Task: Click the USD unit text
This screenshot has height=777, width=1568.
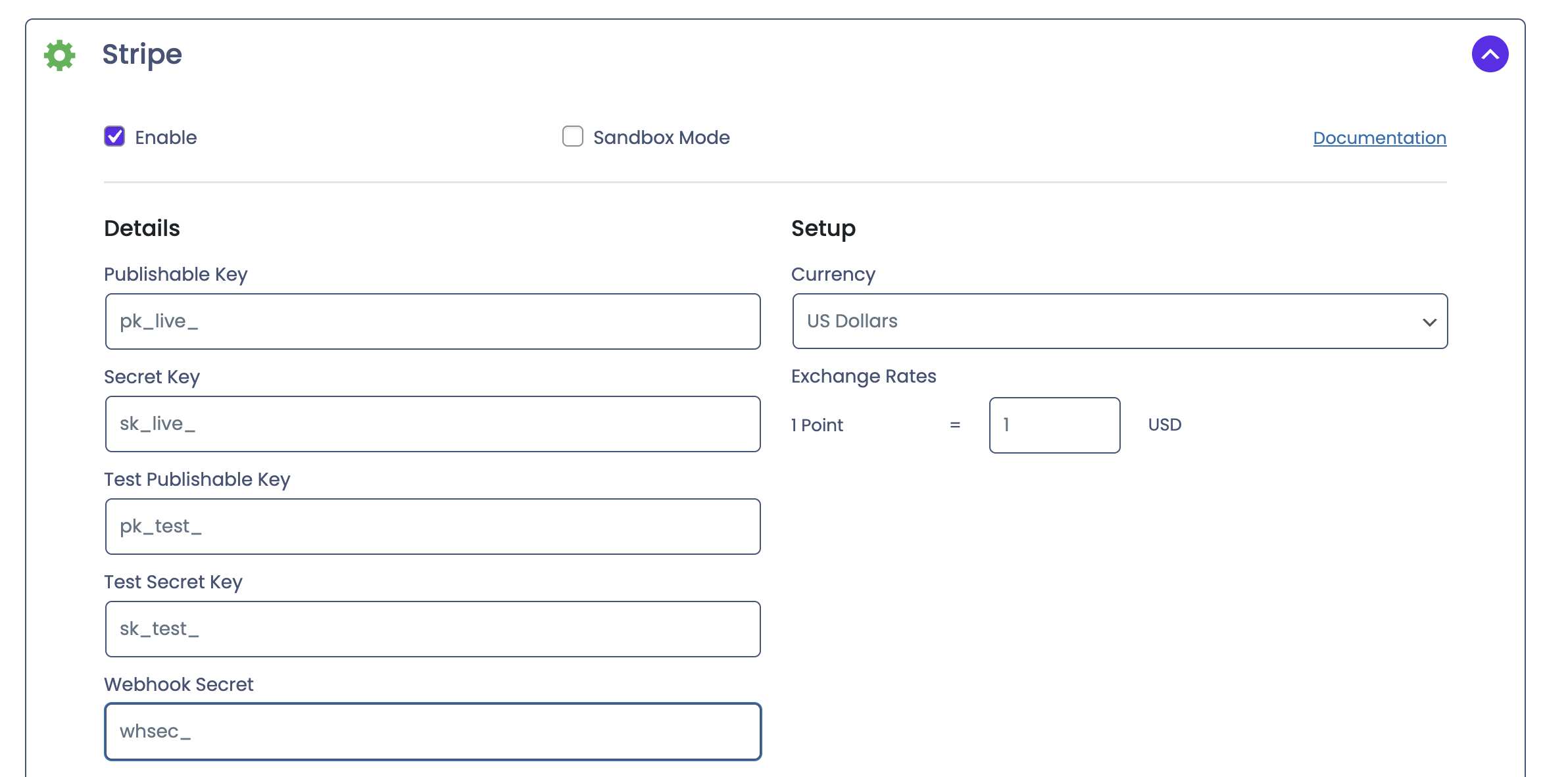Action: pos(1164,425)
